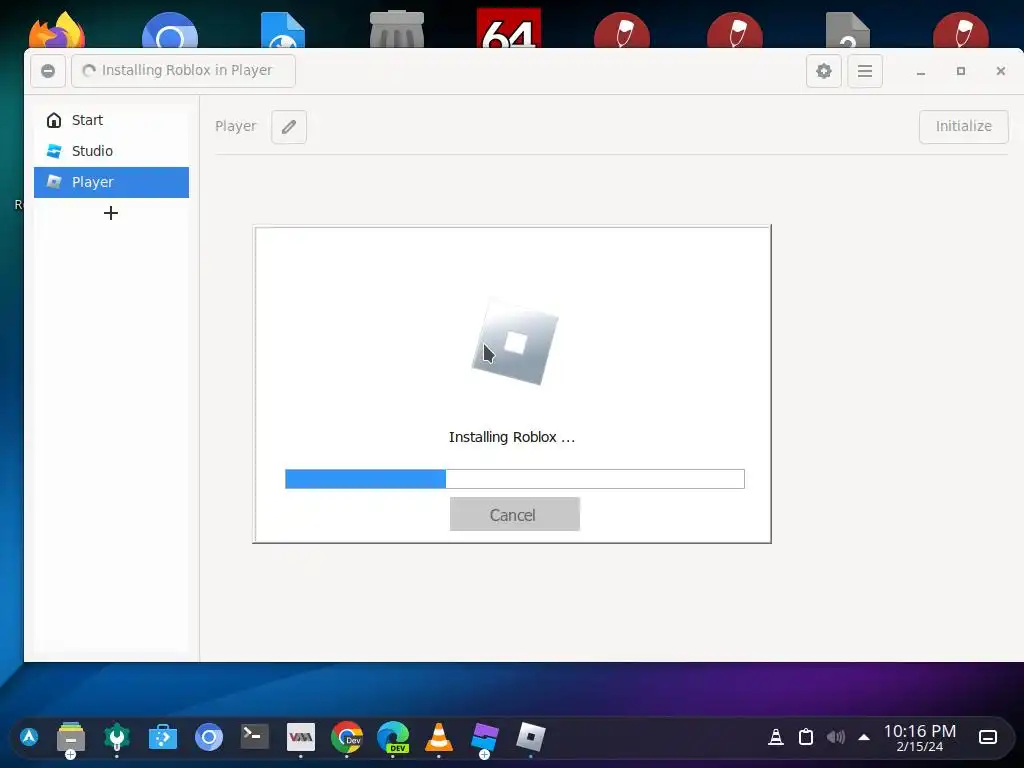
Task: Open Firefox desktop icon
Action: (x=57, y=29)
